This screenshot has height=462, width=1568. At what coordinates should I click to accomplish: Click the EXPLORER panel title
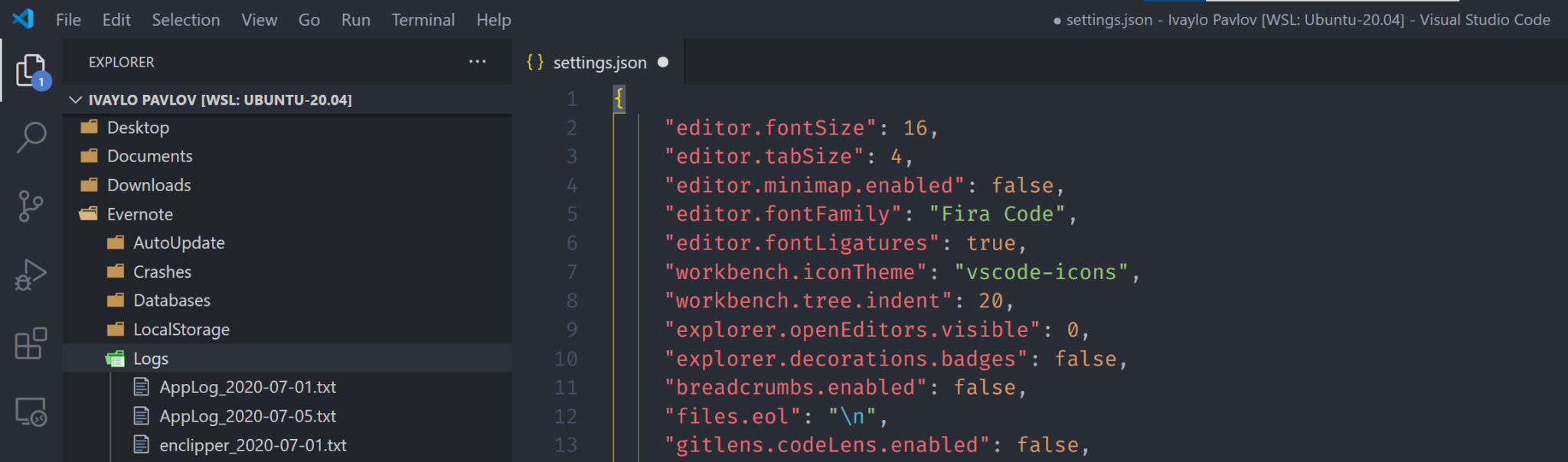tap(121, 62)
